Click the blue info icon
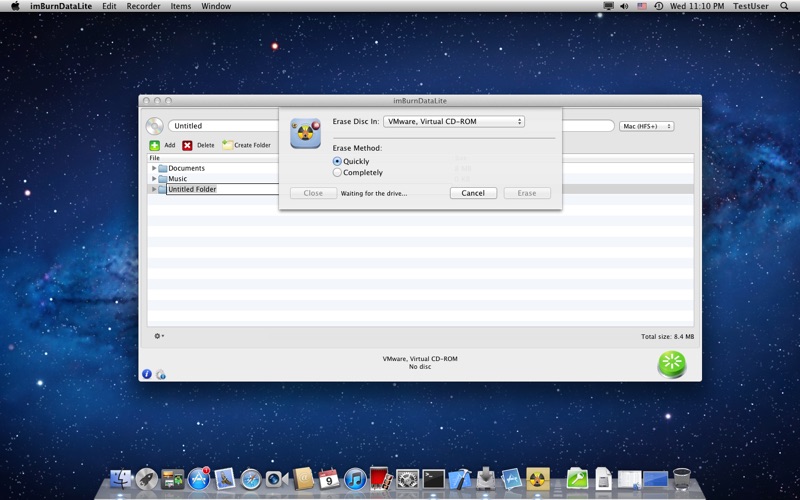 click(147, 374)
